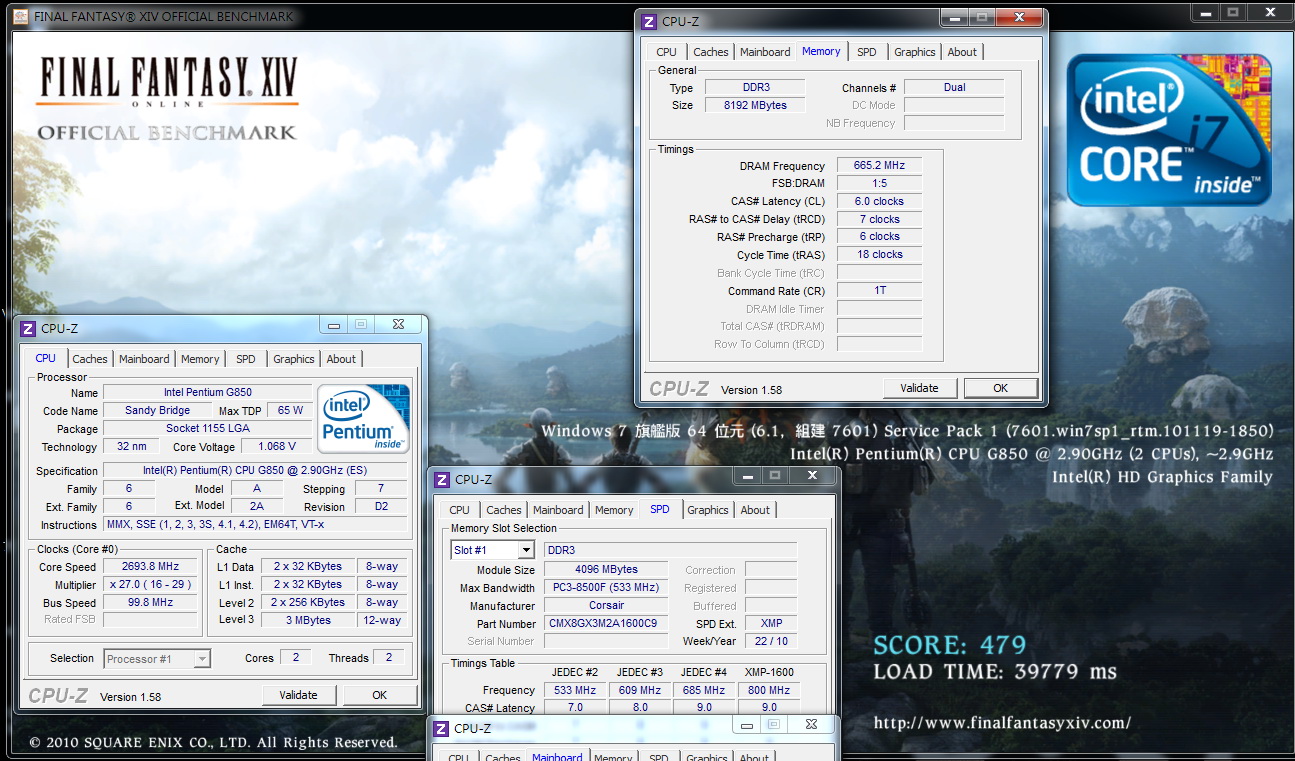Click Validate in CPU-Z Memory window
1295x761 pixels.
919,388
